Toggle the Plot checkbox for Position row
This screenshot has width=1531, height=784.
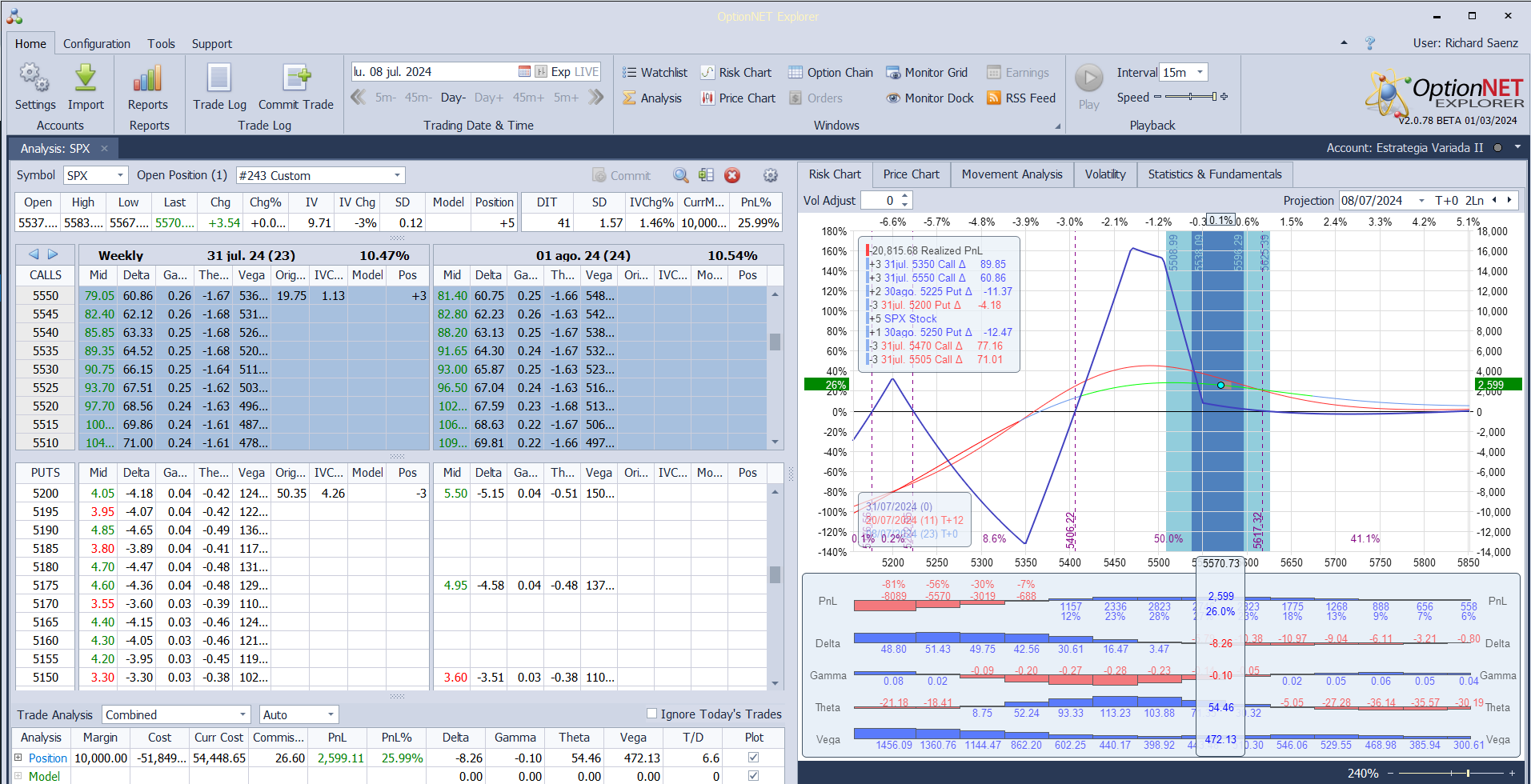(x=753, y=758)
